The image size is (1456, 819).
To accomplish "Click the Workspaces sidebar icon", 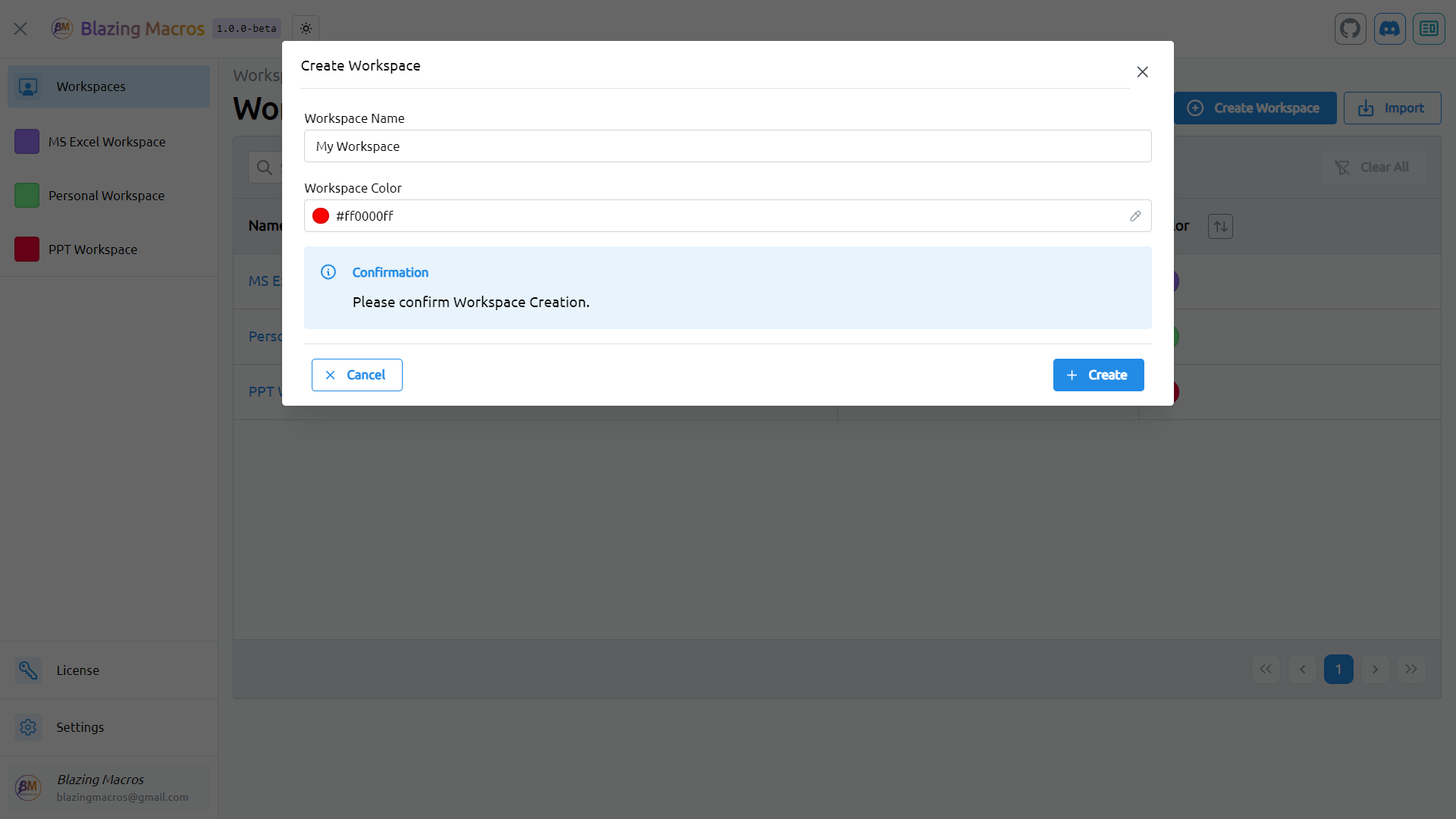I will pos(28,86).
